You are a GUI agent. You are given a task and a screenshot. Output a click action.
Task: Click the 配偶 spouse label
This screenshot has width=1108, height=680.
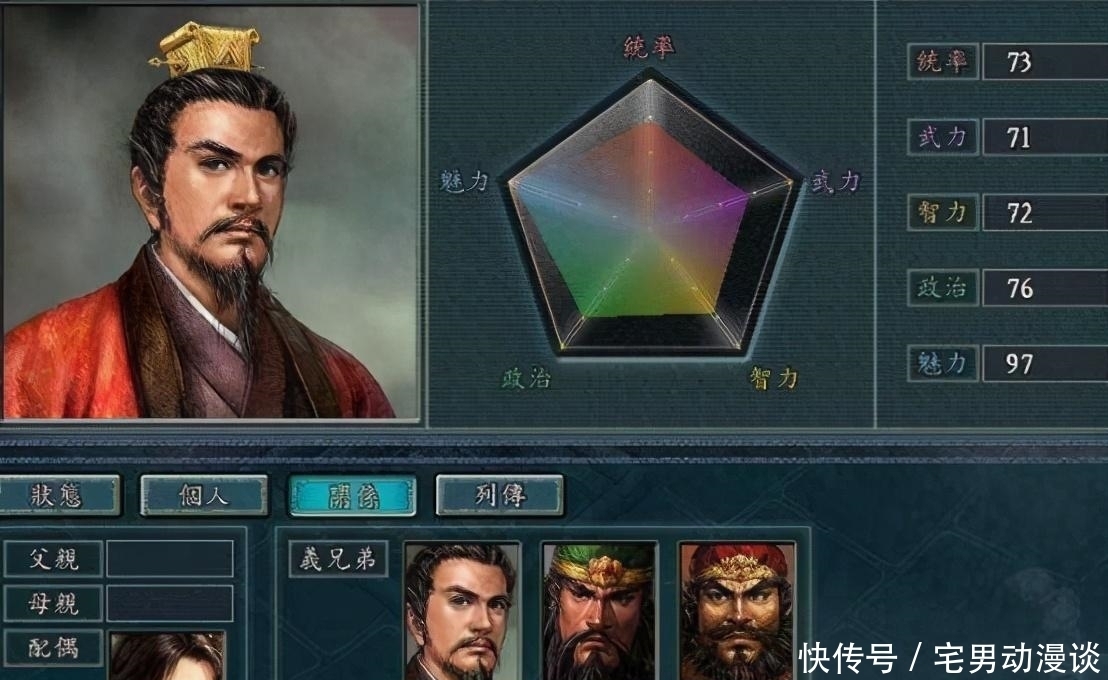(54, 647)
